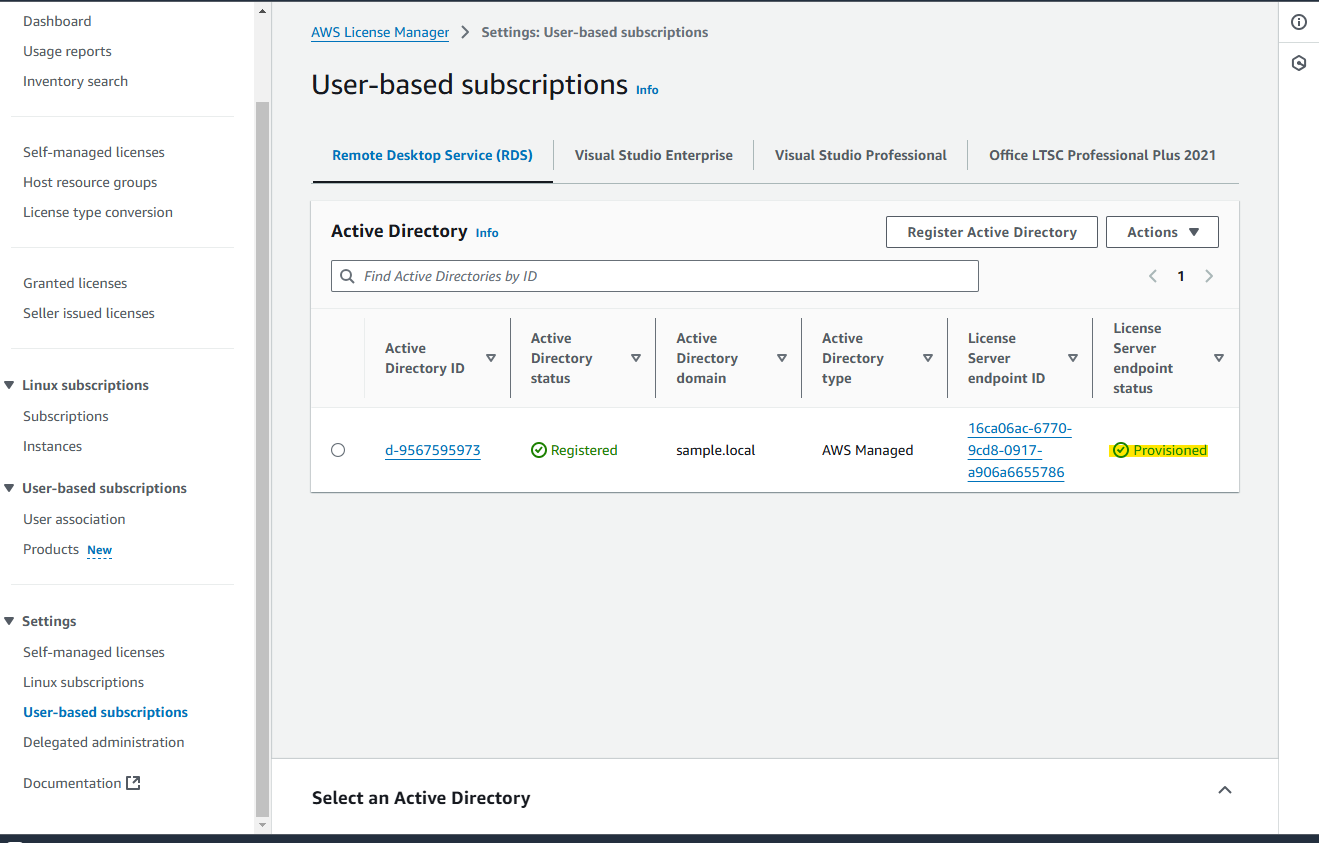1319x843 pixels.
Task: Open Self-managed licenses under Settings
Action: [94, 652]
